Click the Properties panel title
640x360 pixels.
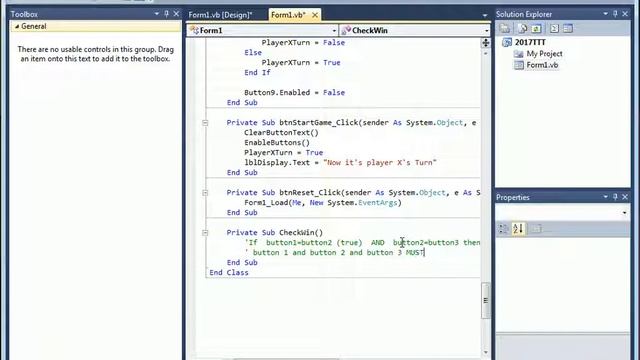pyautogui.click(x=513, y=198)
